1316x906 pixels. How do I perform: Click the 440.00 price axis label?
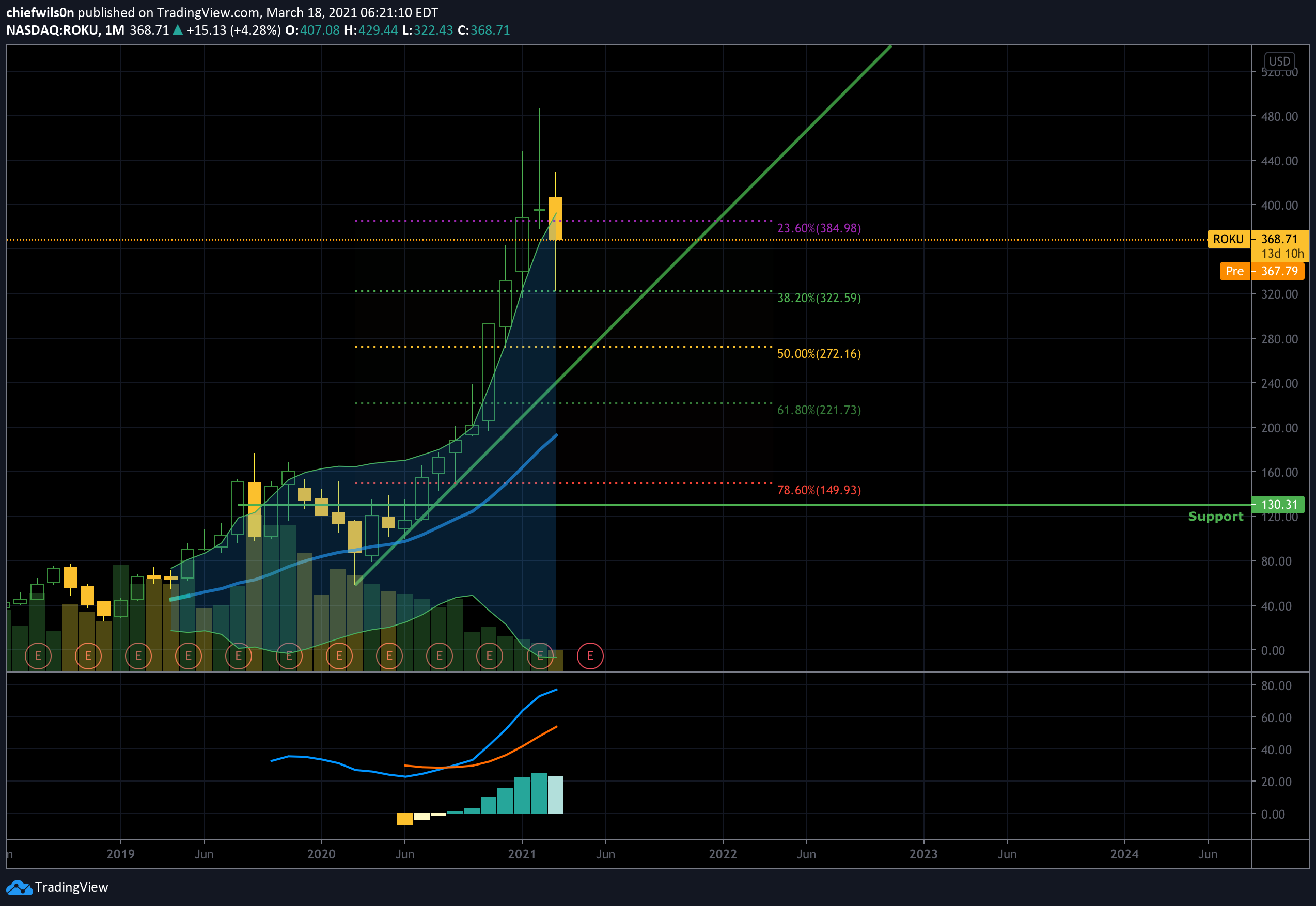click(1279, 161)
